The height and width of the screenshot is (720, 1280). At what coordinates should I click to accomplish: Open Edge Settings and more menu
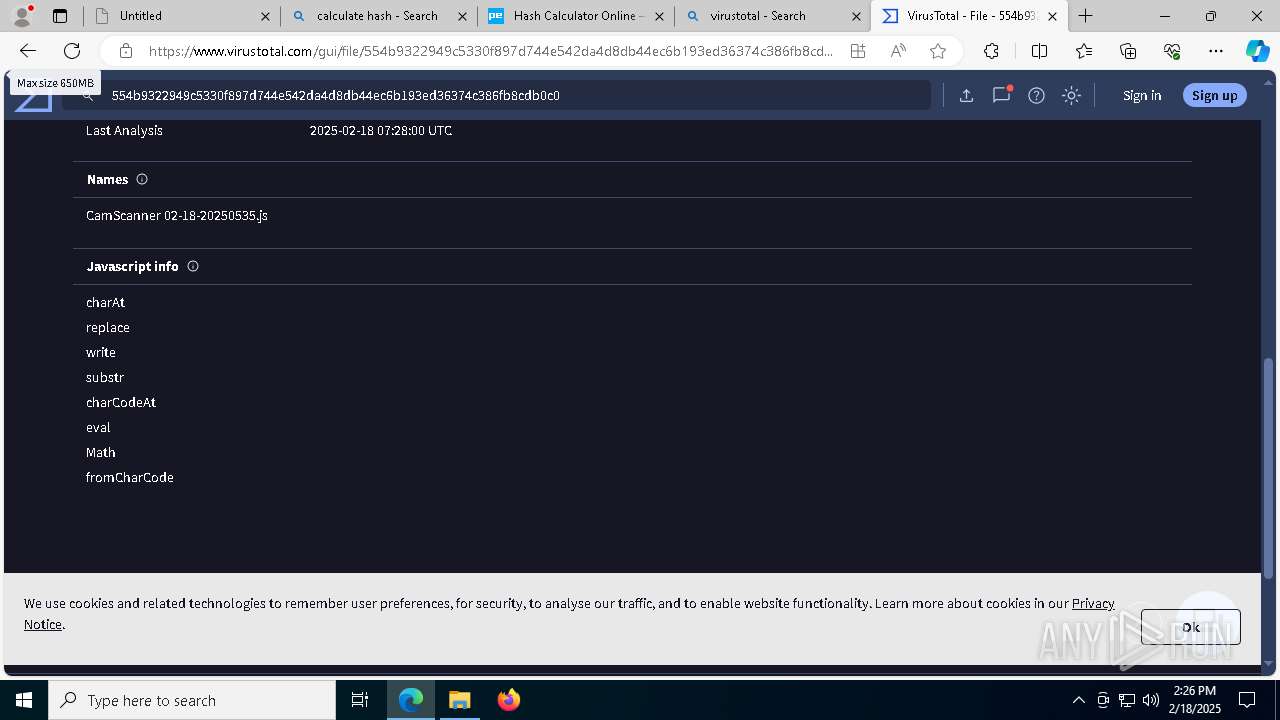pos(1216,51)
